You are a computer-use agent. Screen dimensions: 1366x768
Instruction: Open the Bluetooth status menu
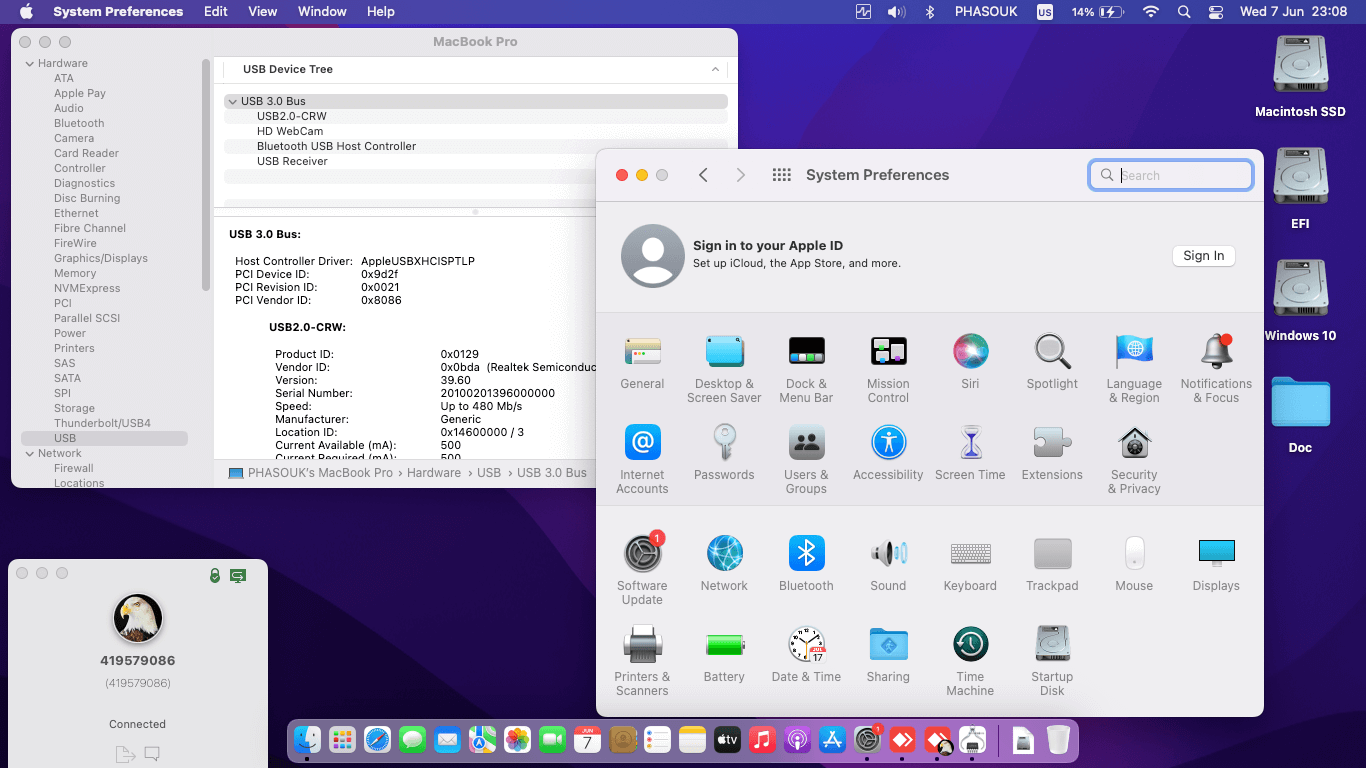tap(928, 11)
